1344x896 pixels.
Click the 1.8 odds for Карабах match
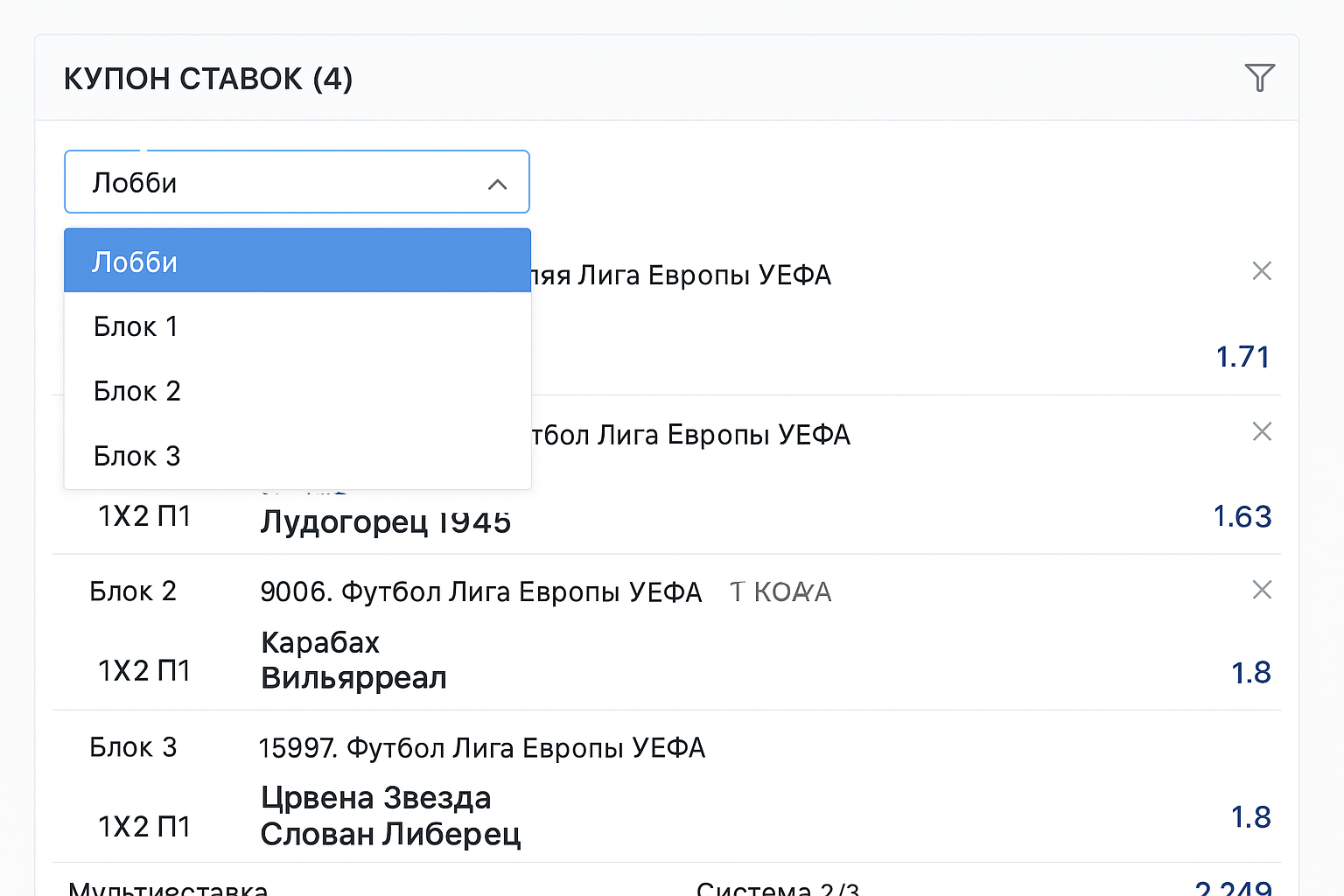click(1250, 672)
